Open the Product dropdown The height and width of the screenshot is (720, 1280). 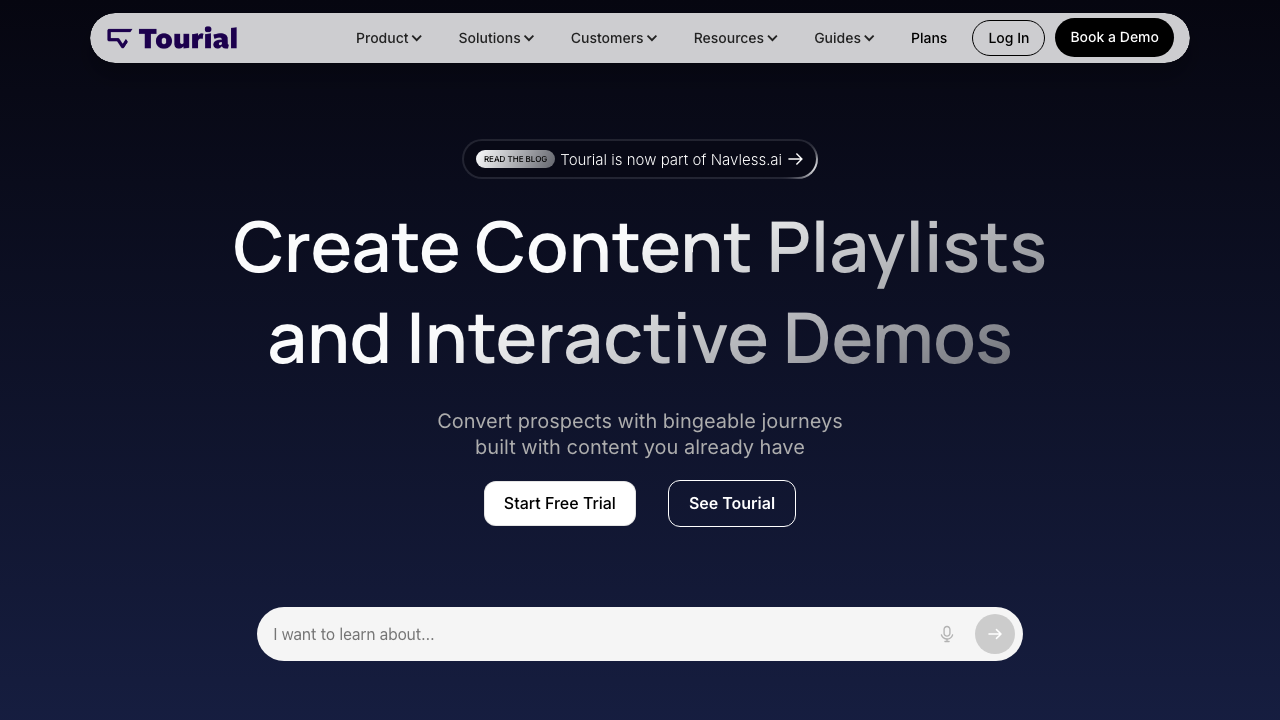[388, 38]
